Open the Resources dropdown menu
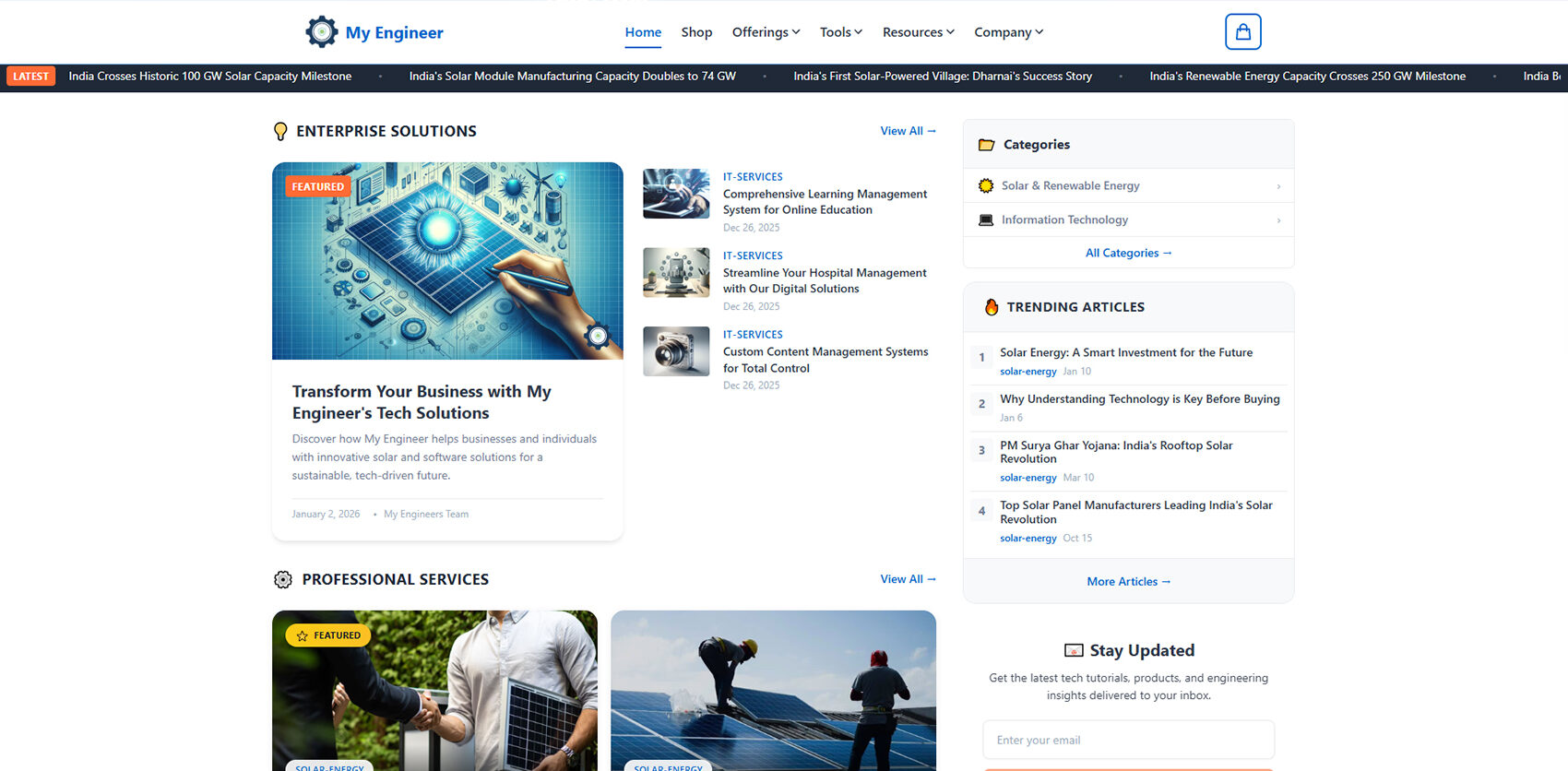This screenshot has width=1568, height=771. [918, 32]
